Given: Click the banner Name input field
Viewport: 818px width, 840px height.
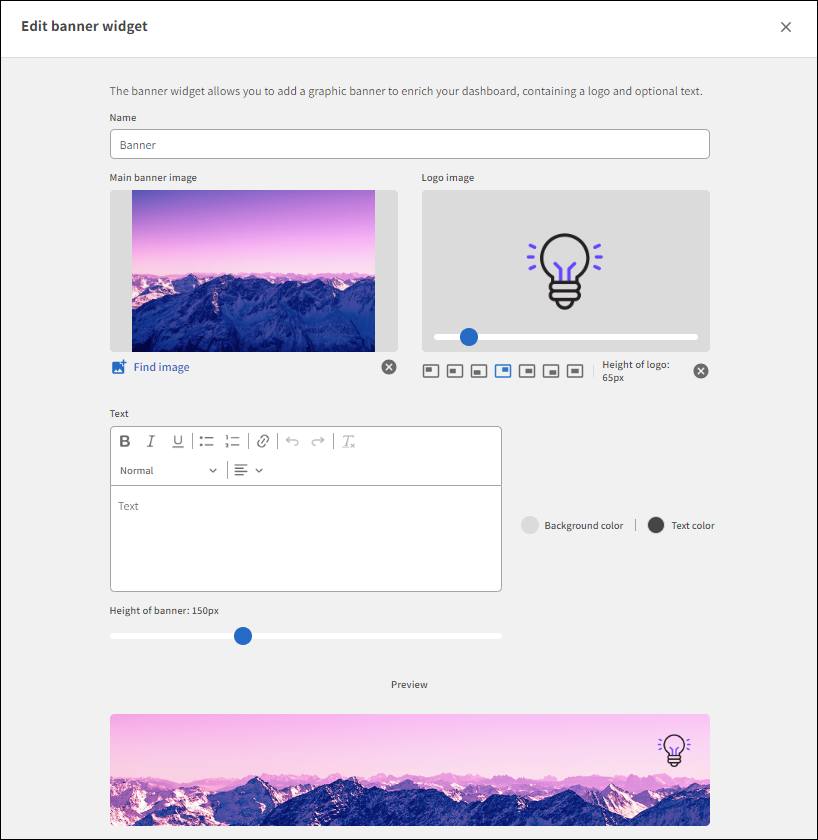Looking at the screenshot, I should tap(409, 144).
